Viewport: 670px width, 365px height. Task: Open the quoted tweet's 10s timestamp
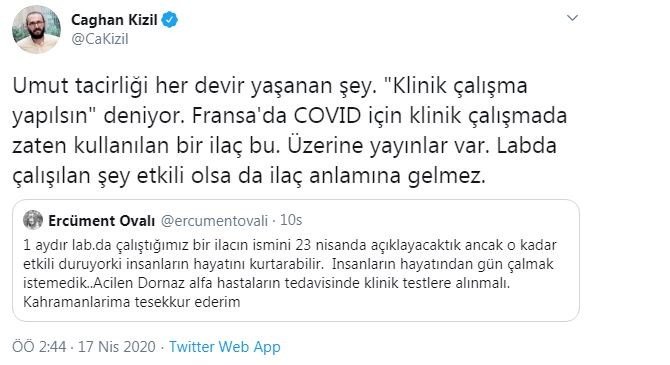click(x=291, y=220)
